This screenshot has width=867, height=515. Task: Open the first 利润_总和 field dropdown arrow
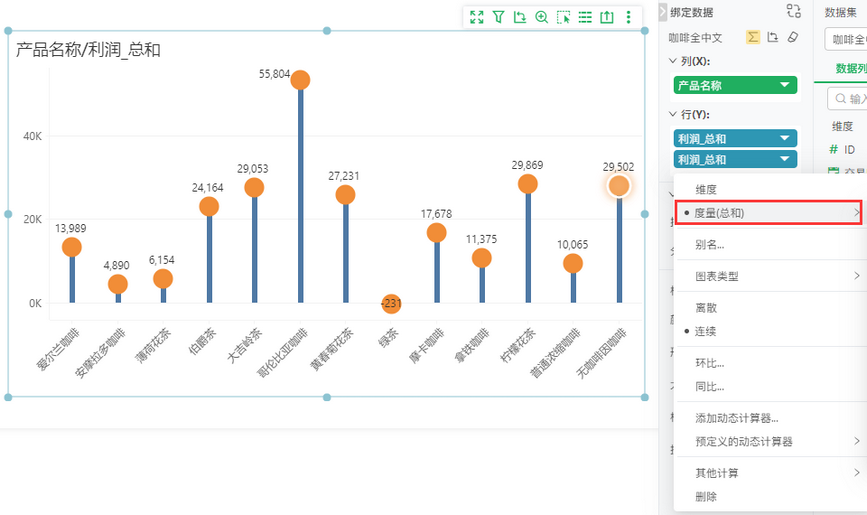[x=785, y=138]
